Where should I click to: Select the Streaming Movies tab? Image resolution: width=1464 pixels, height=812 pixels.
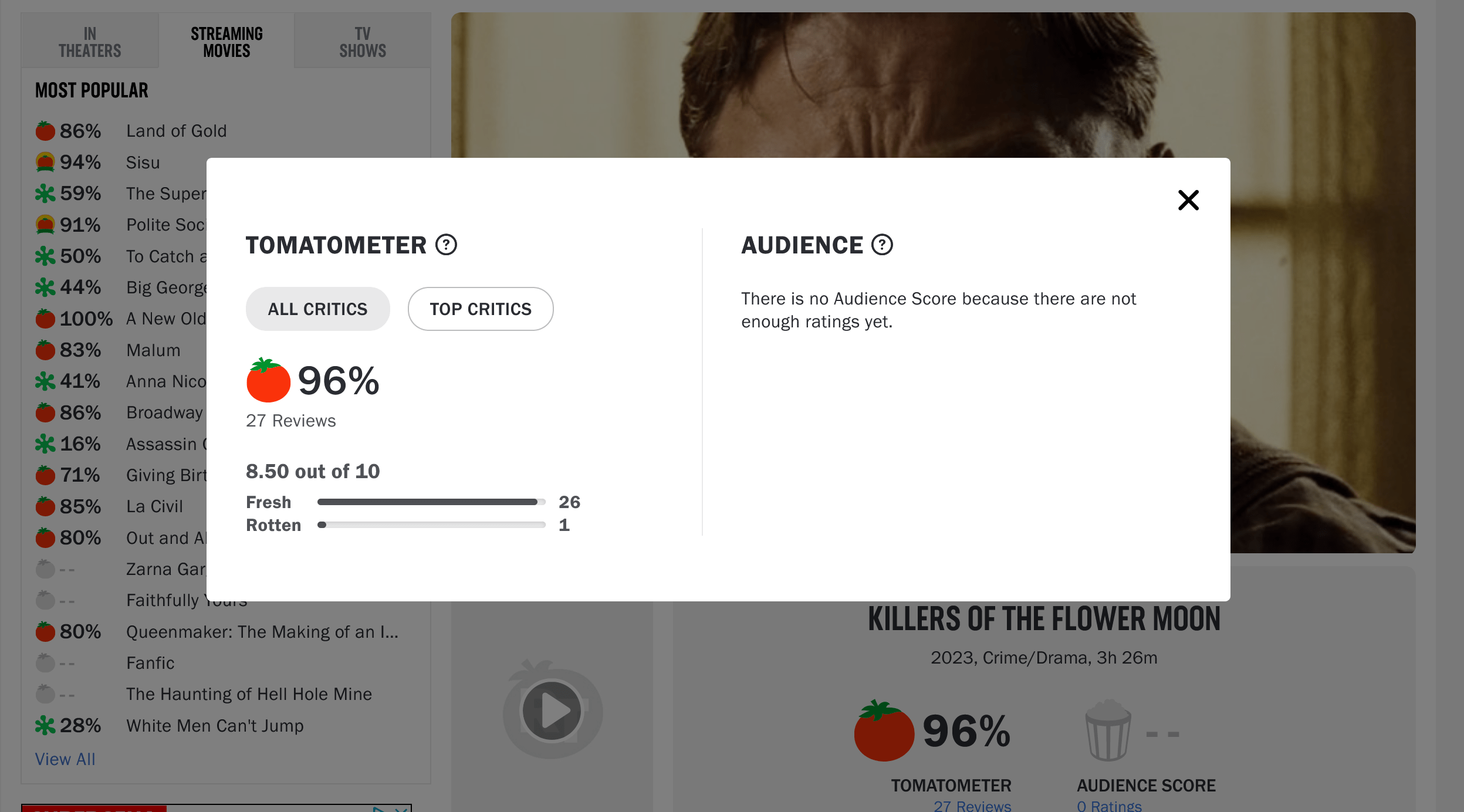pyautogui.click(x=226, y=42)
